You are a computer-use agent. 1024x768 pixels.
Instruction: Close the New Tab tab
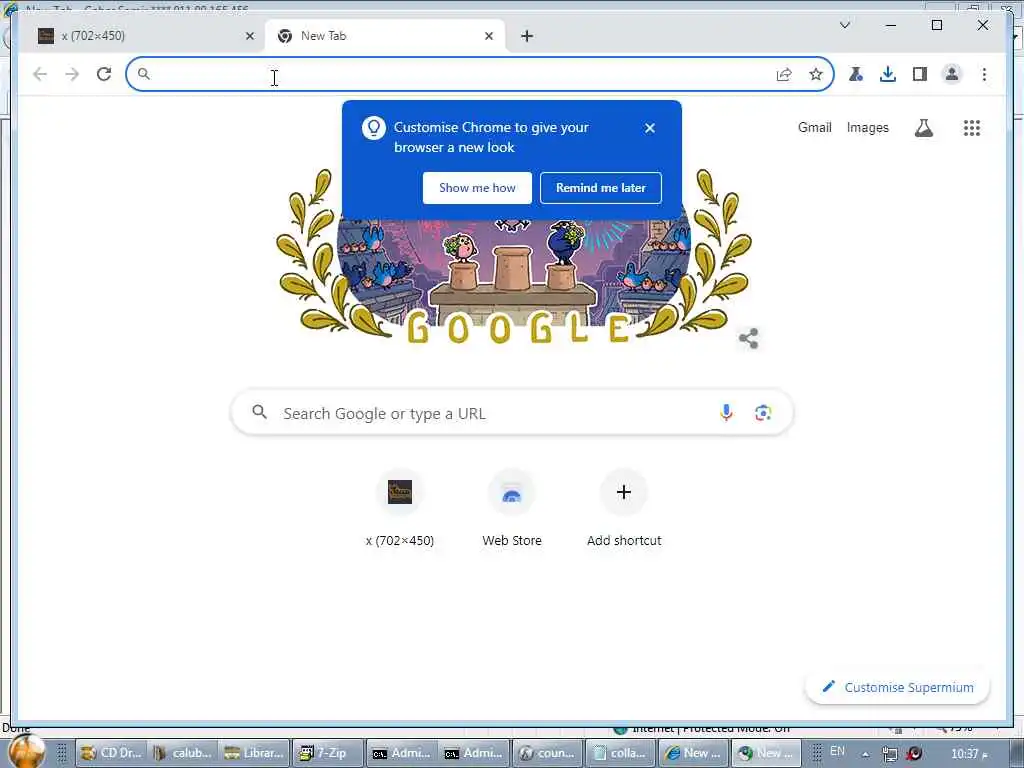[488, 36]
